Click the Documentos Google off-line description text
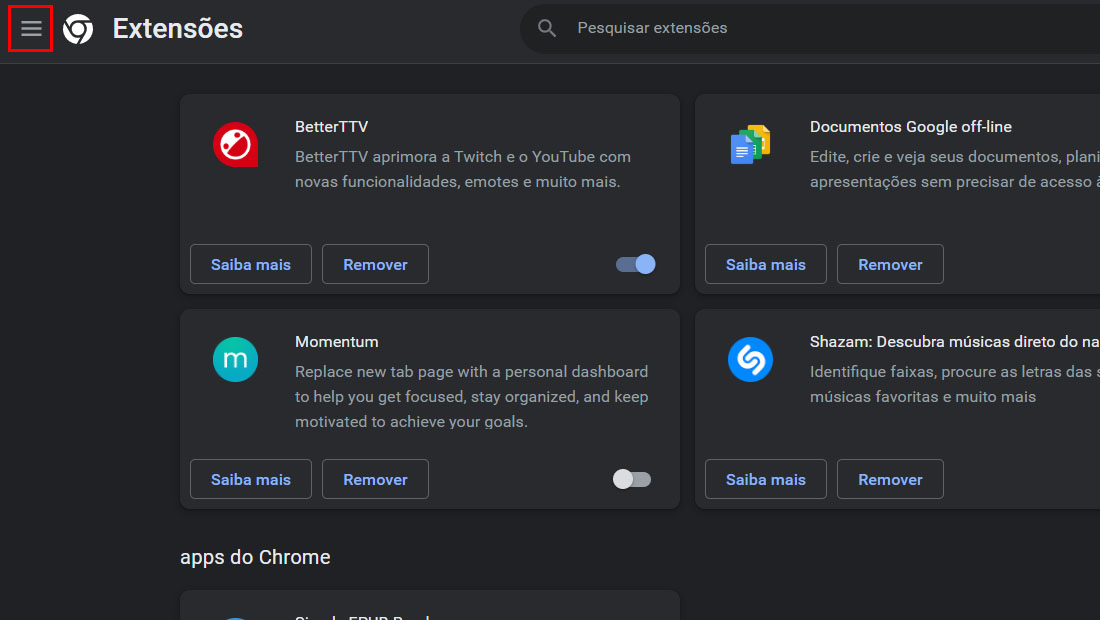 pyautogui.click(x=954, y=169)
